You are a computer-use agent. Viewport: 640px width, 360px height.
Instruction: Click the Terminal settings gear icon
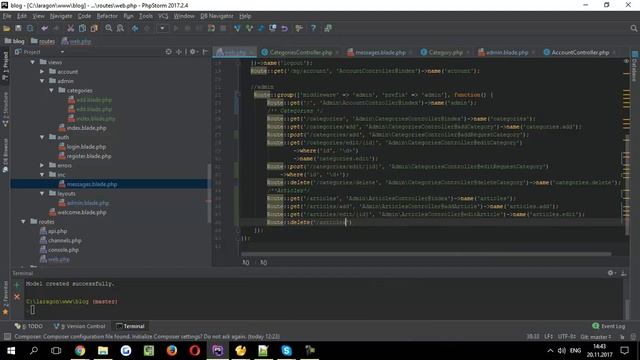point(611,273)
